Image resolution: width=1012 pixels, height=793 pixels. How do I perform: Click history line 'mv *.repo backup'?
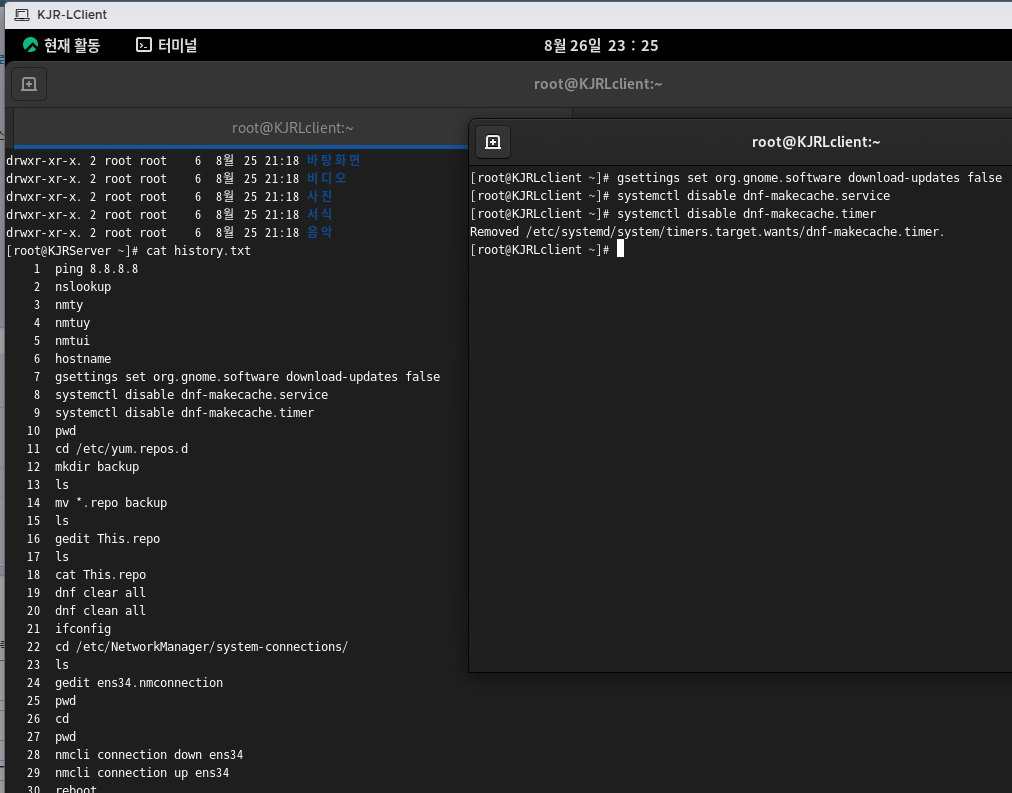[111, 503]
